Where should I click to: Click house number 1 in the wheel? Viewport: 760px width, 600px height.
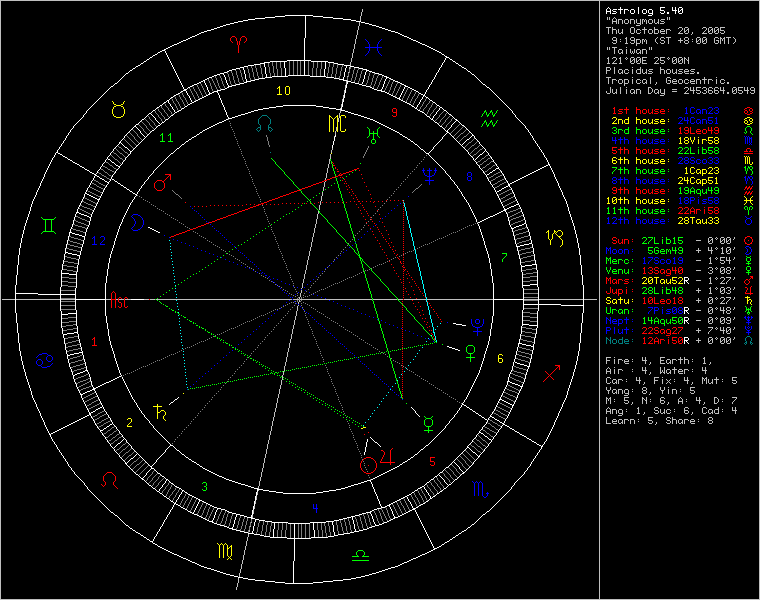tap(95, 342)
